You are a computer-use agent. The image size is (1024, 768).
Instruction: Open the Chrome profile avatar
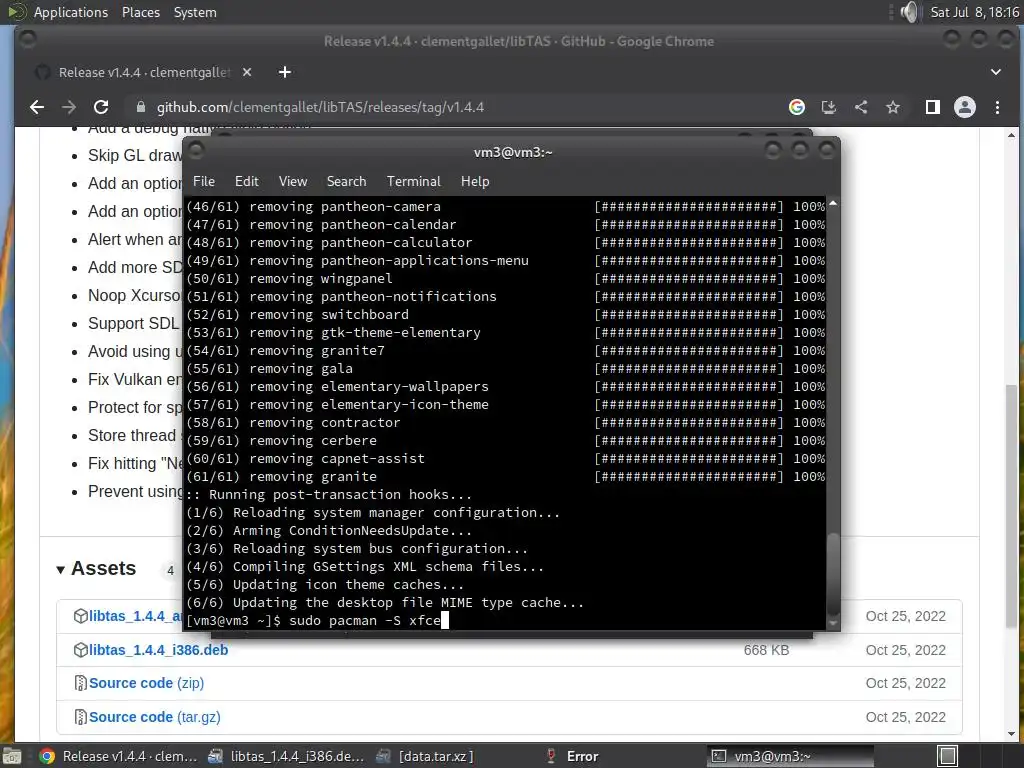pos(965,107)
